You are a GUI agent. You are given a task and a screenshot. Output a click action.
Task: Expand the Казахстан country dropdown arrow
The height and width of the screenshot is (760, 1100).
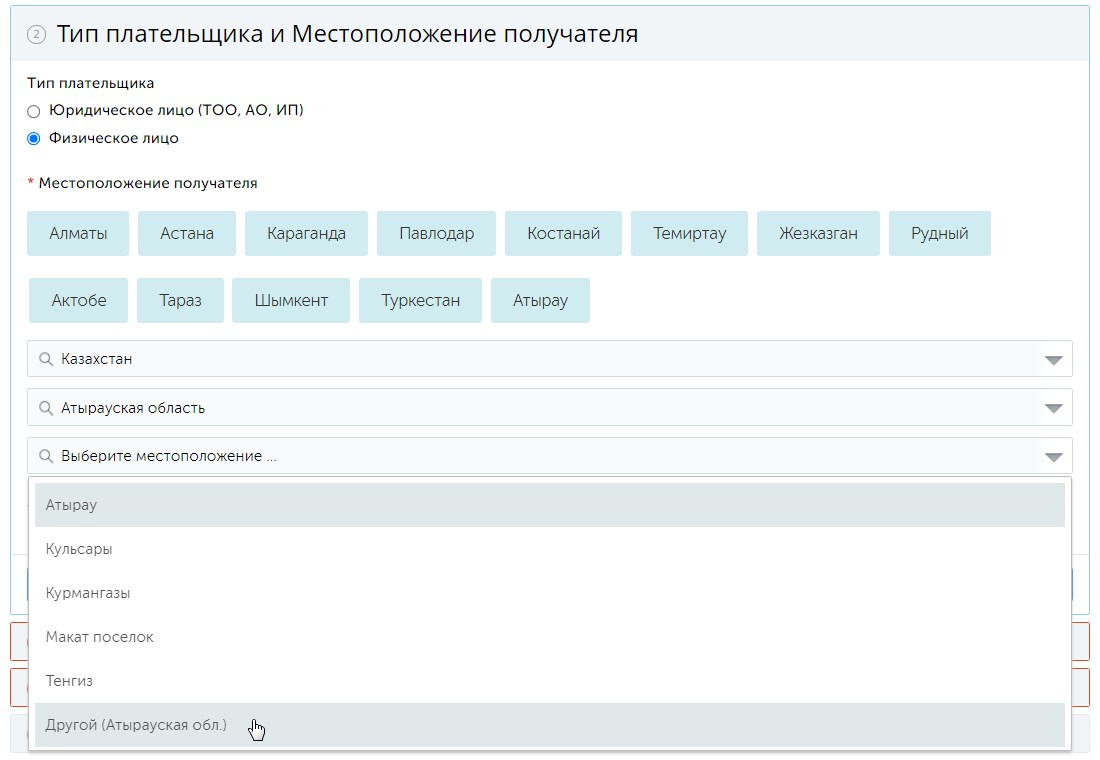coord(1053,360)
